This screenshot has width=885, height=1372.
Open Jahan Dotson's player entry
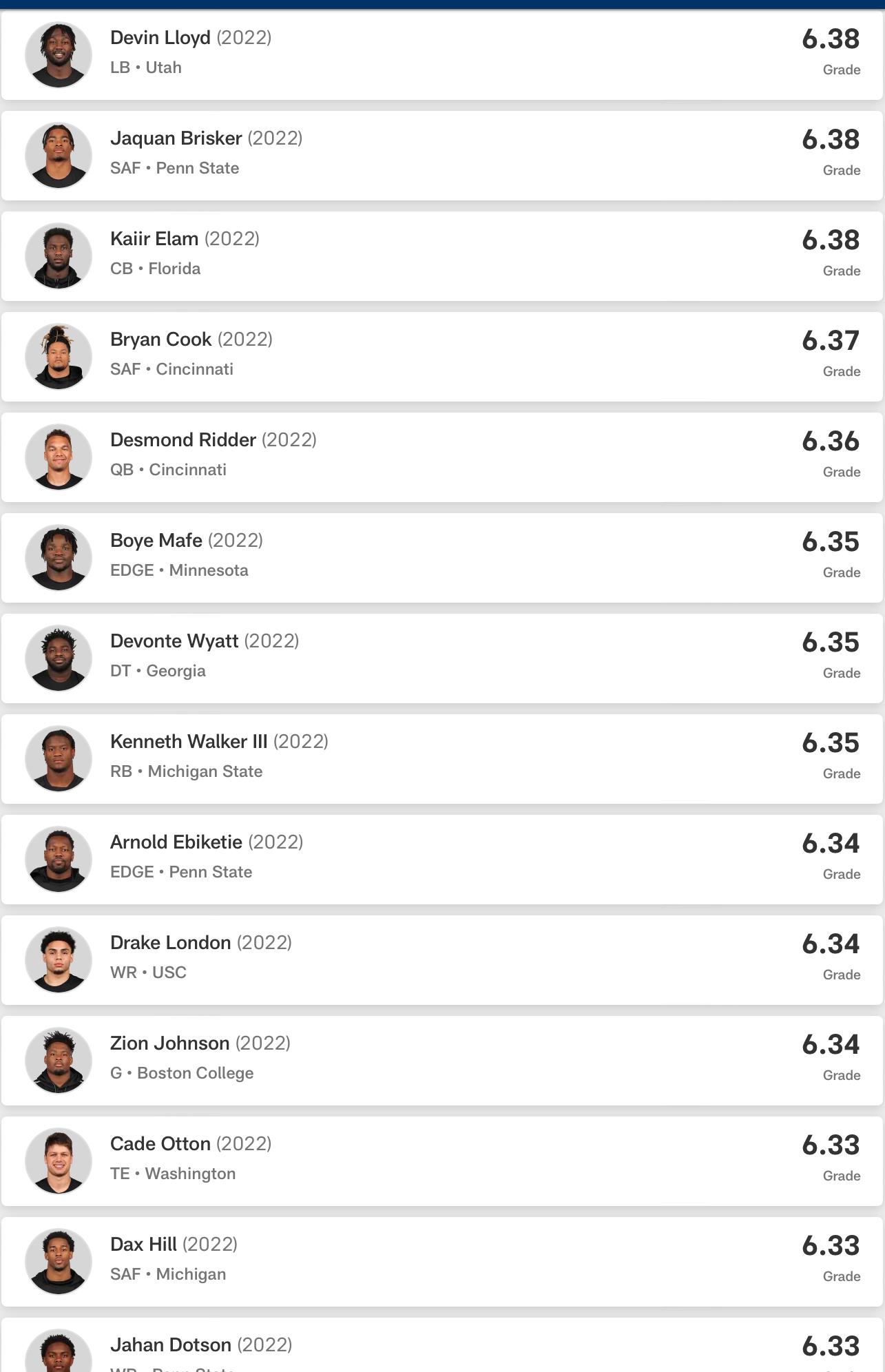[442, 1344]
